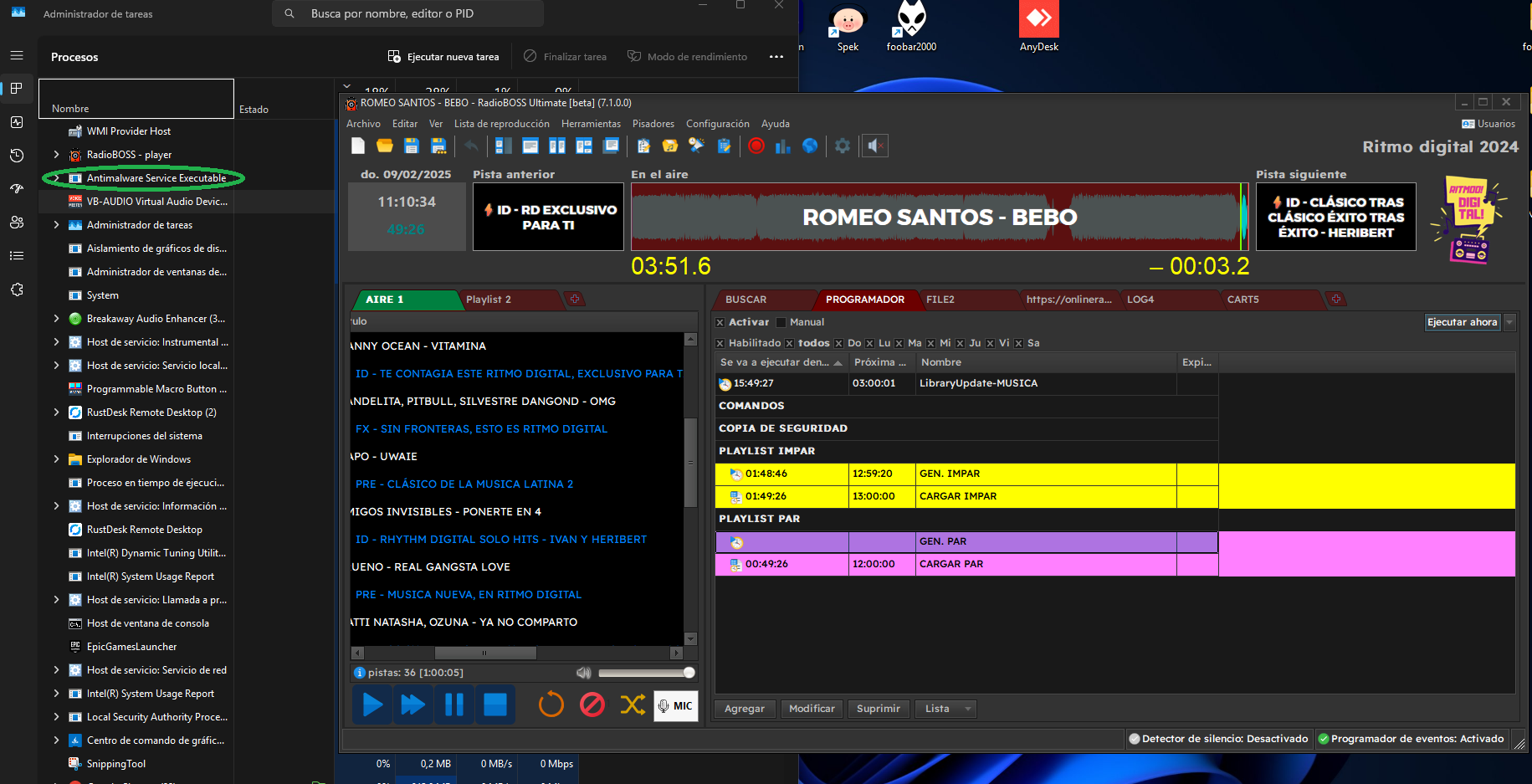Click playlist info icon beside pistas: 36

pyautogui.click(x=359, y=673)
